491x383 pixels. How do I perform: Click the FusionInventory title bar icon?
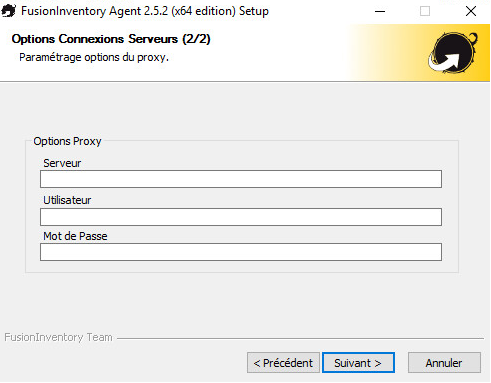click(x=8, y=11)
